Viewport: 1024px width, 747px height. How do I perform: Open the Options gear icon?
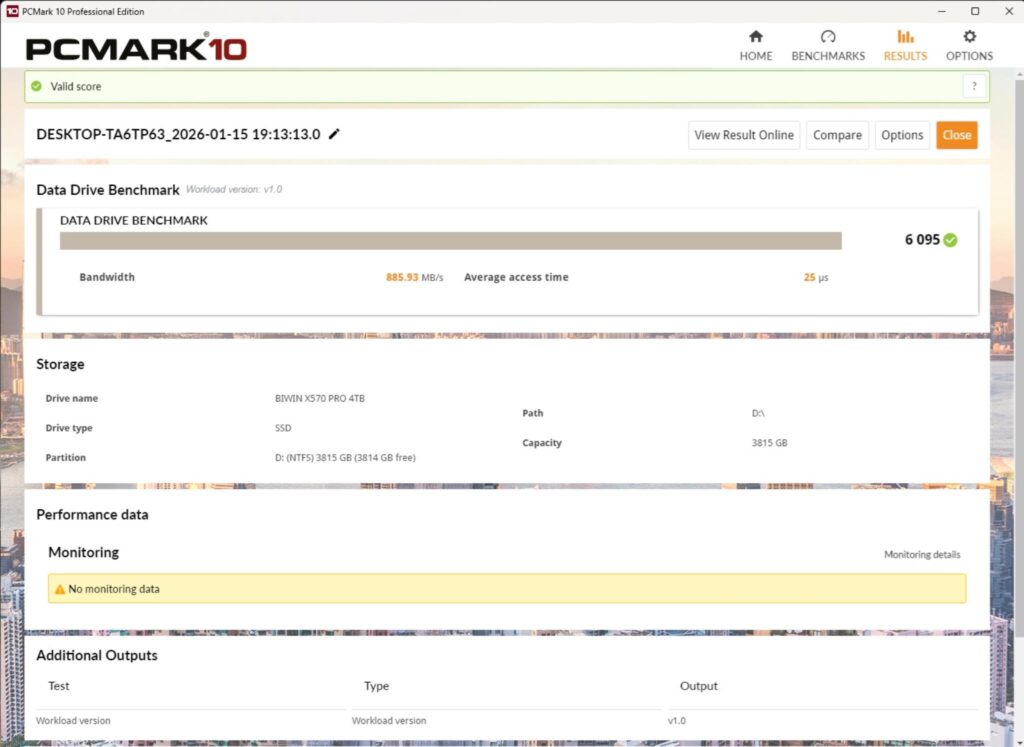969,36
